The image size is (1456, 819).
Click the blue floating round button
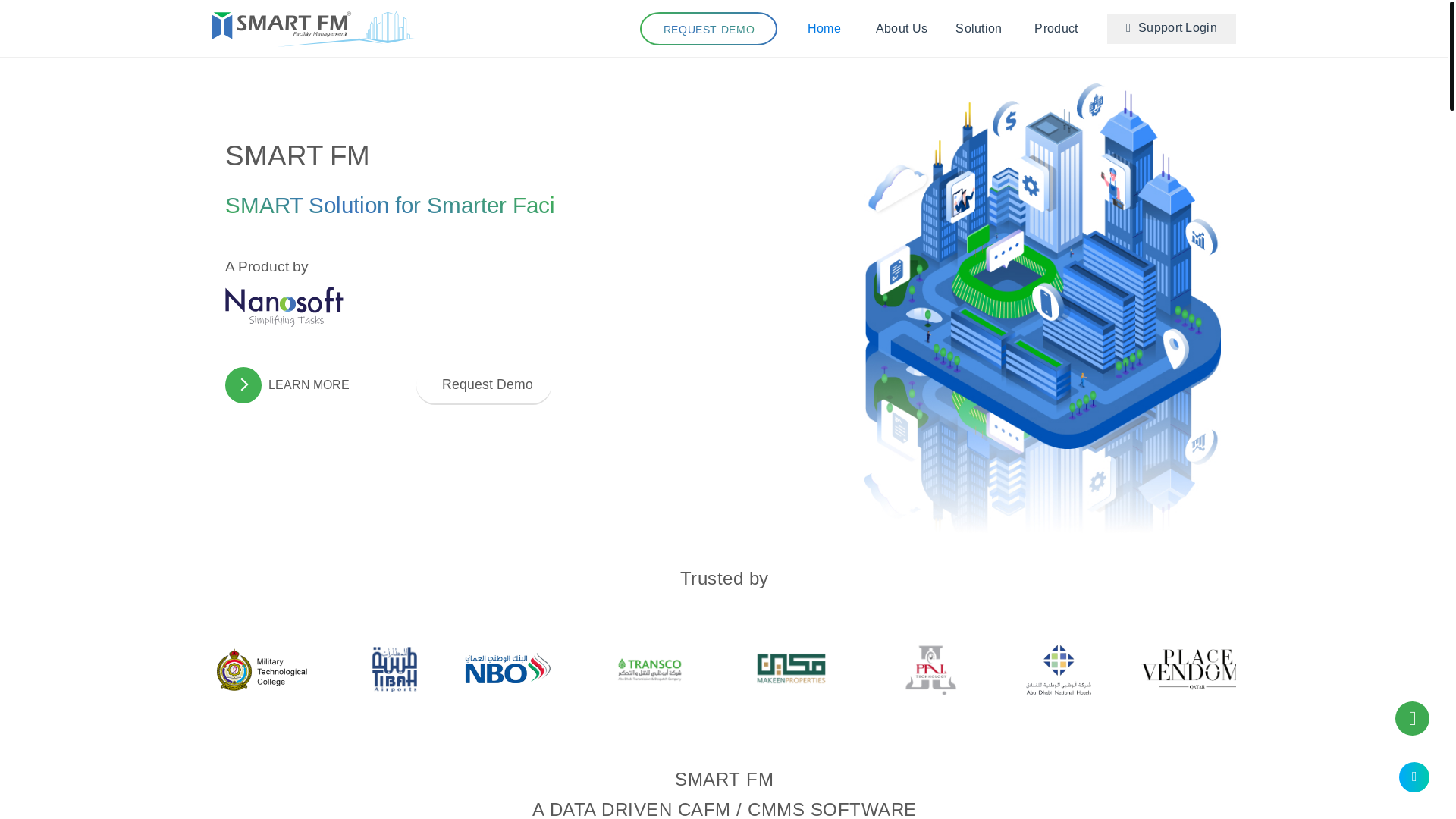tap(1414, 777)
